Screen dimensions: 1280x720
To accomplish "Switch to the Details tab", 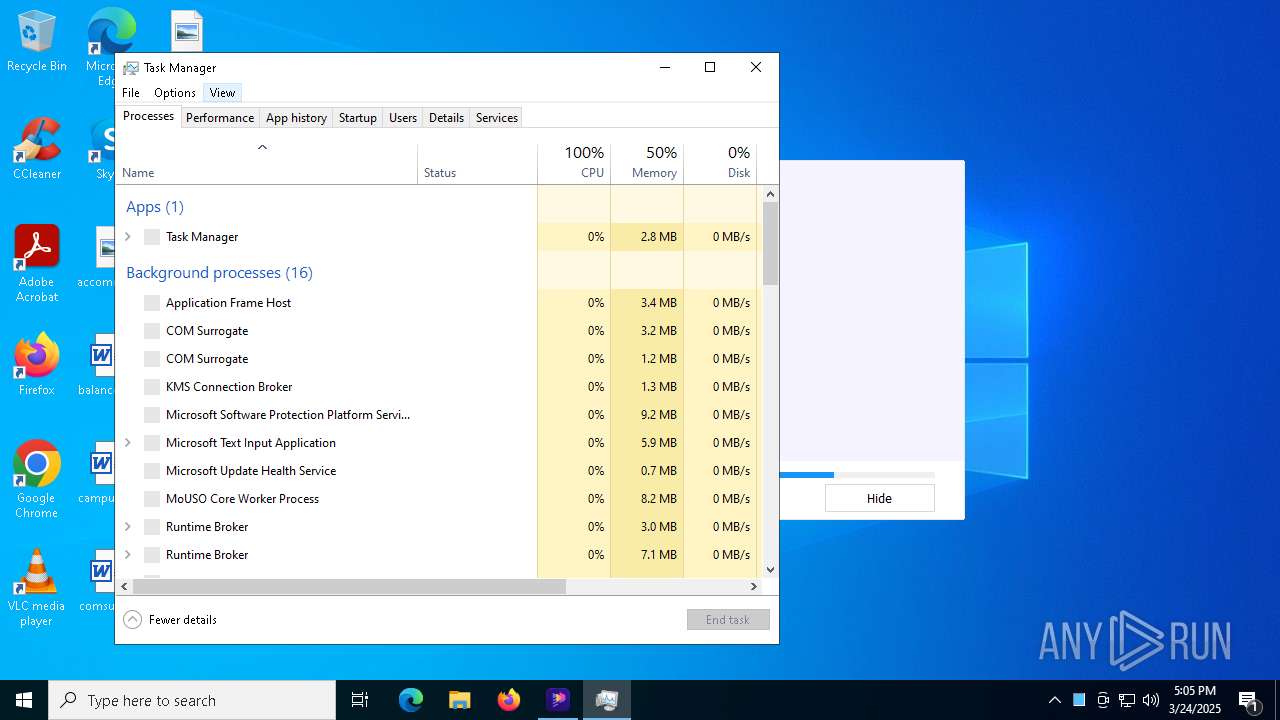I will pos(446,118).
